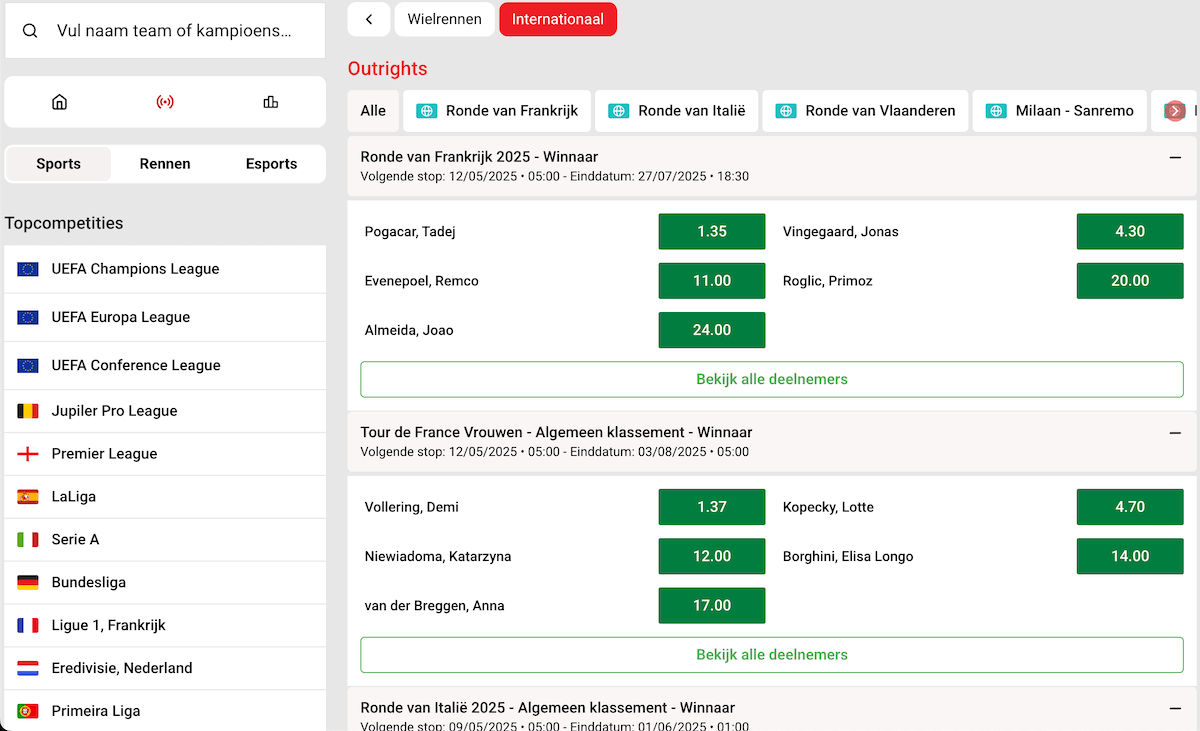
Task: Click the globe icon beside Milaan - Sanremo
Action: coord(996,110)
